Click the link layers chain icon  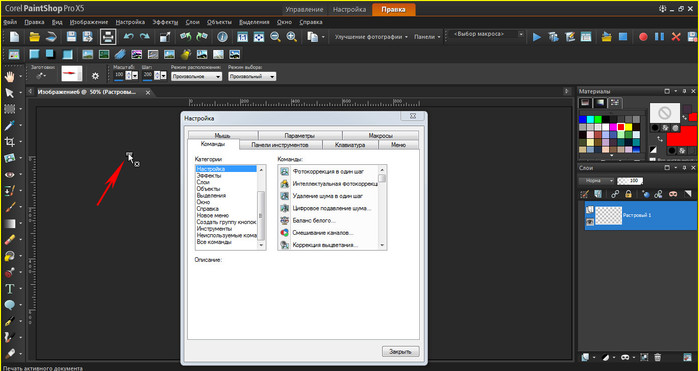615,194
